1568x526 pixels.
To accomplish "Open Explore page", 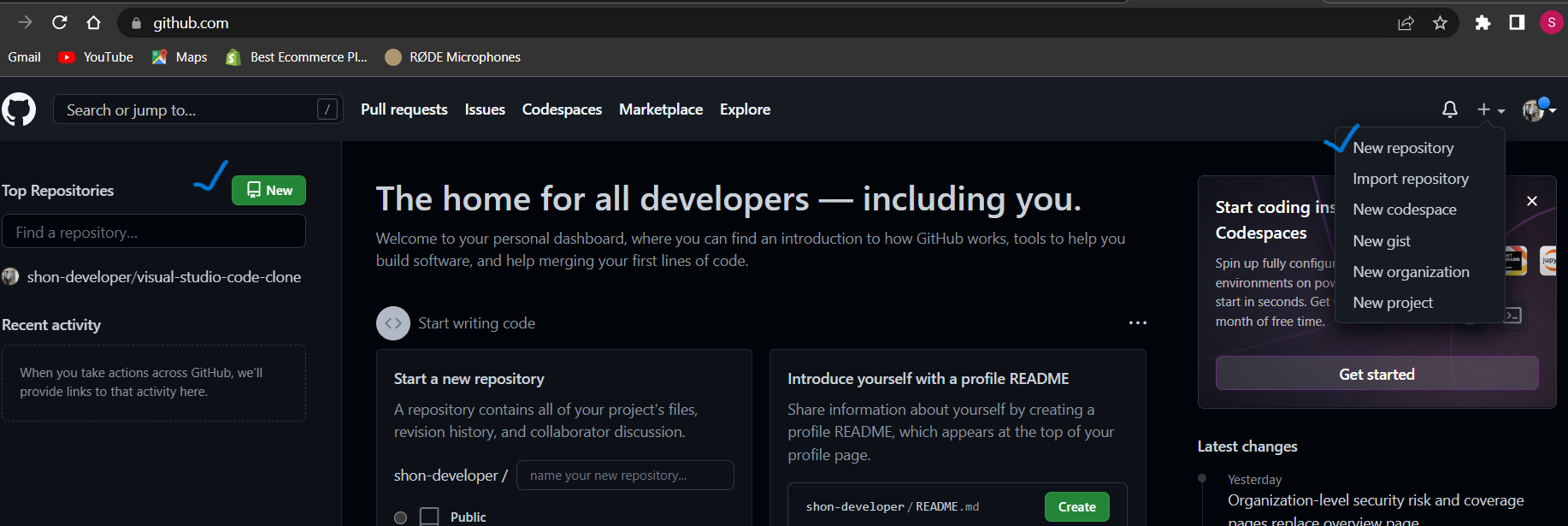I will pyautogui.click(x=745, y=109).
